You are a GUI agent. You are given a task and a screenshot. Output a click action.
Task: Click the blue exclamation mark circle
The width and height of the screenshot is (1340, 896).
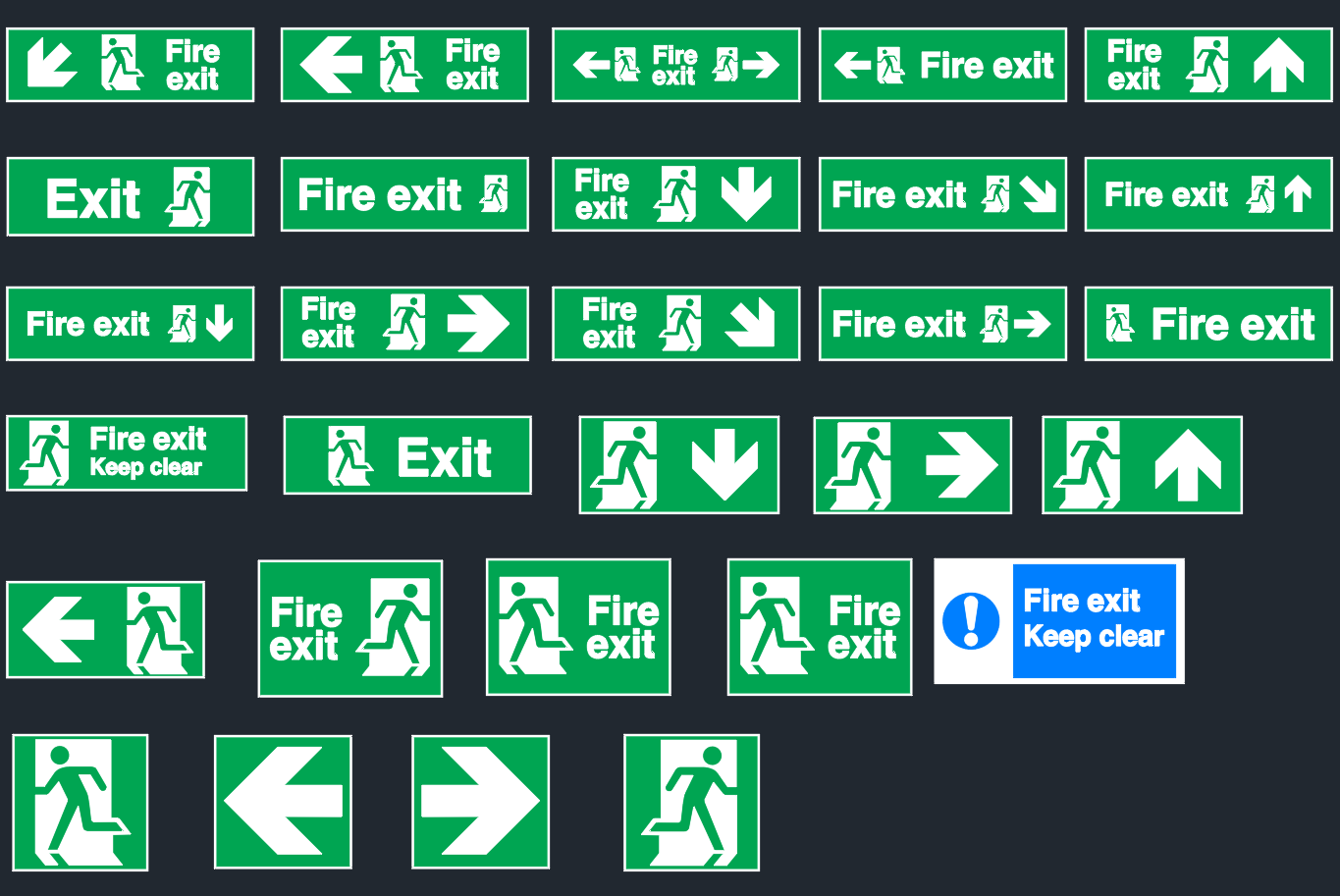click(x=971, y=621)
